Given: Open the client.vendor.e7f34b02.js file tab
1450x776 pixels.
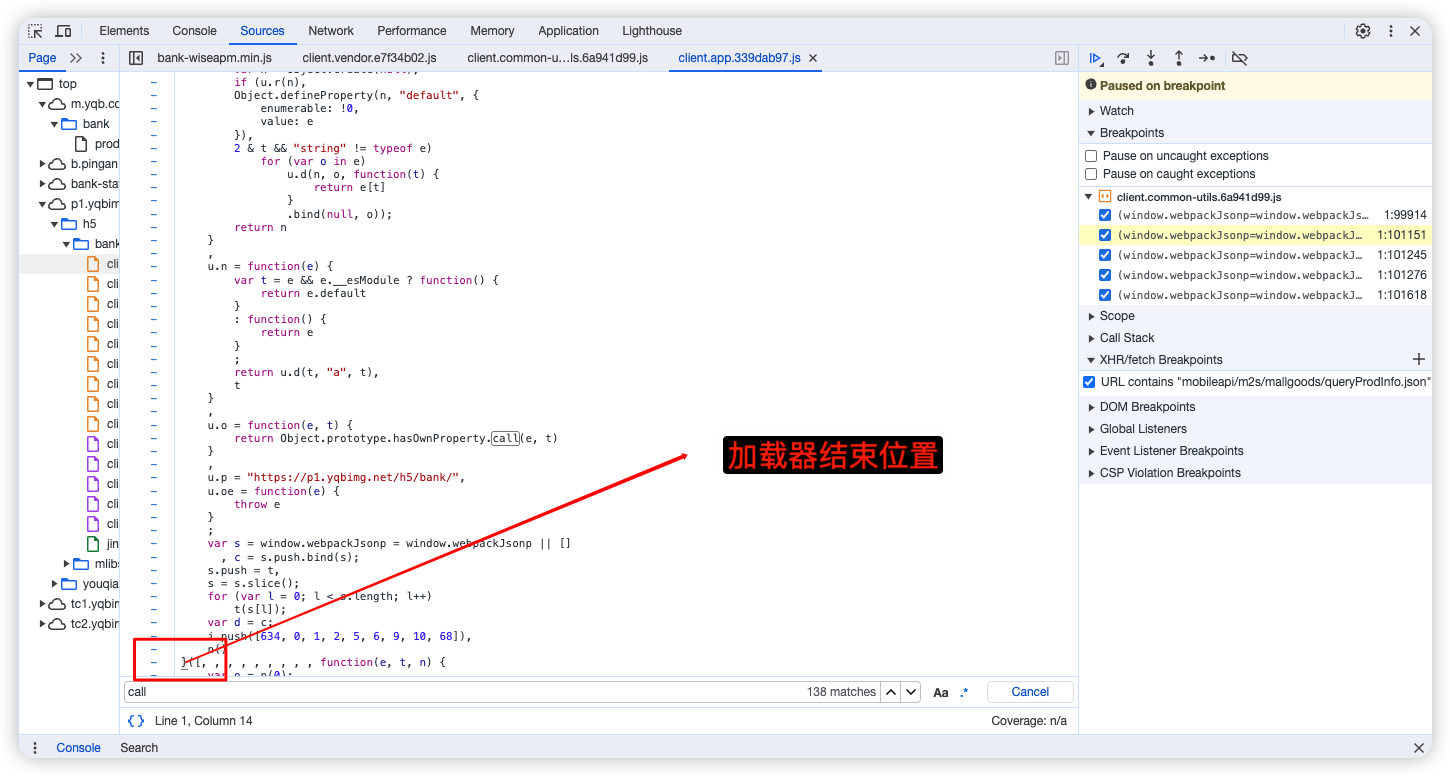Looking at the screenshot, I should [369, 58].
